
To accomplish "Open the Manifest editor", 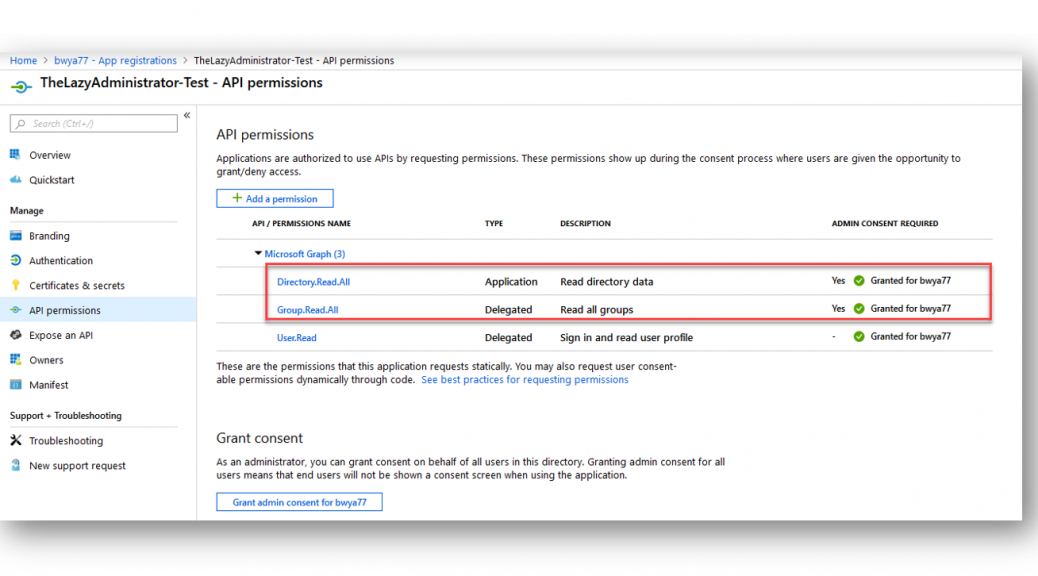I will coord(48,385).
